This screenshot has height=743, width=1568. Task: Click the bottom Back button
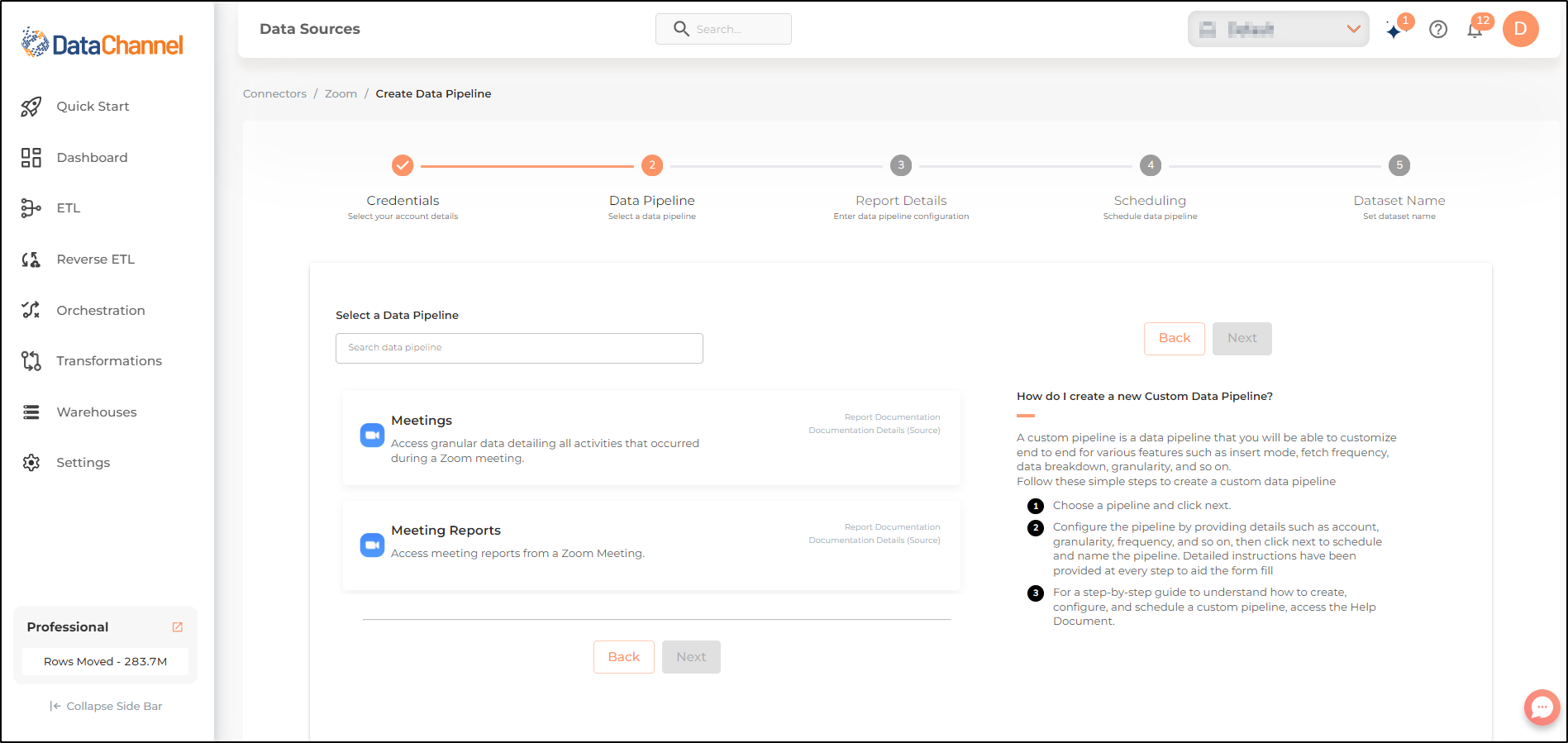[x=624, y=657]
